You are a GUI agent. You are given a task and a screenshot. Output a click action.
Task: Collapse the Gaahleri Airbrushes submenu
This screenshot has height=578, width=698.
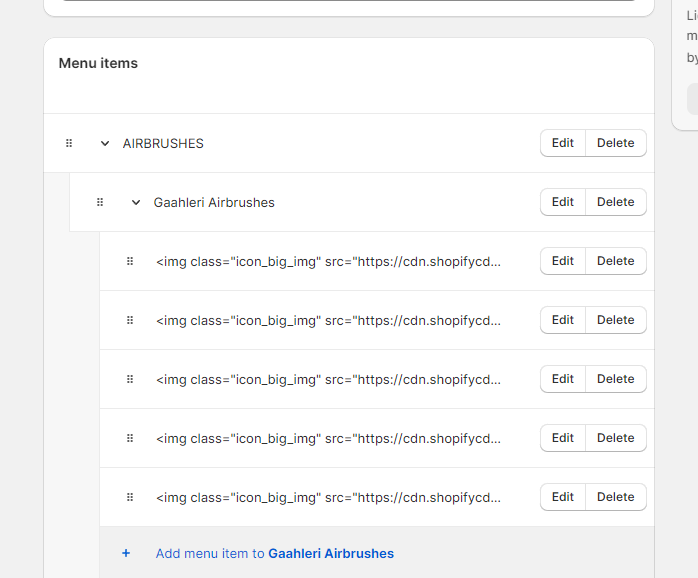(136, 203)
